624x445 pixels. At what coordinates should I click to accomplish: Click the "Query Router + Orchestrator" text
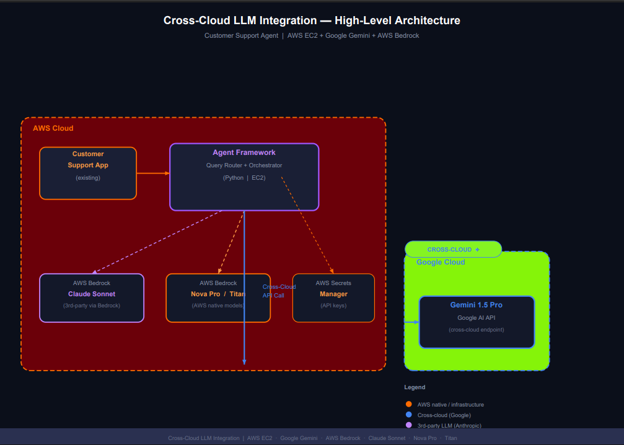click(244, 165)
